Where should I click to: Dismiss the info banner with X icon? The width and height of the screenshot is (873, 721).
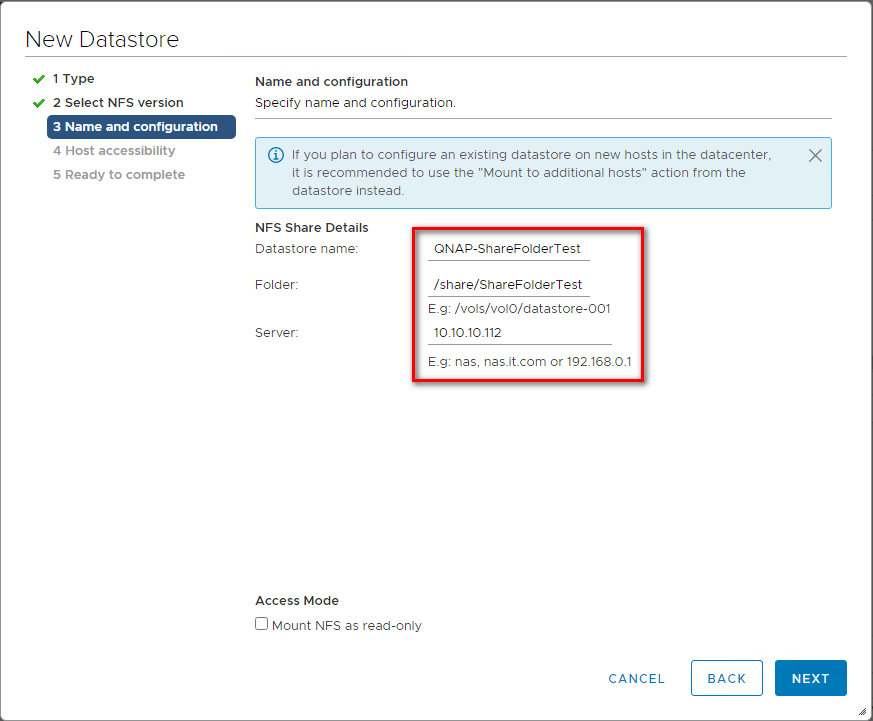pos(815,156)
